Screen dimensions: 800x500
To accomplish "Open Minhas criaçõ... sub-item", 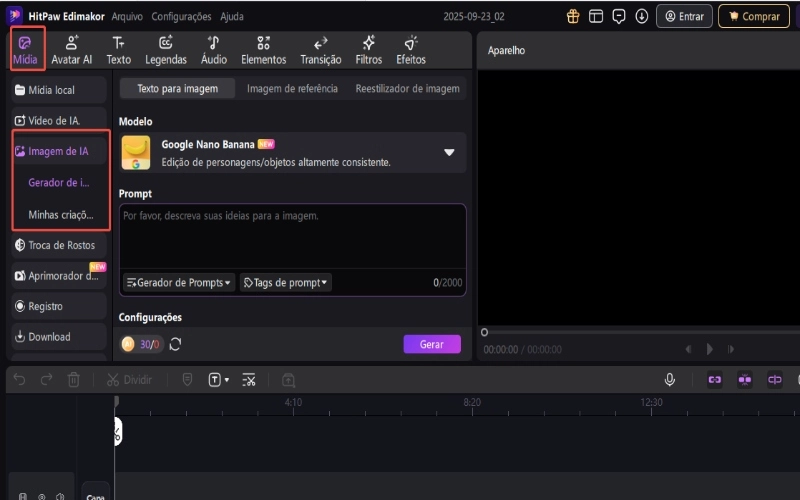I will coord(61,215).
